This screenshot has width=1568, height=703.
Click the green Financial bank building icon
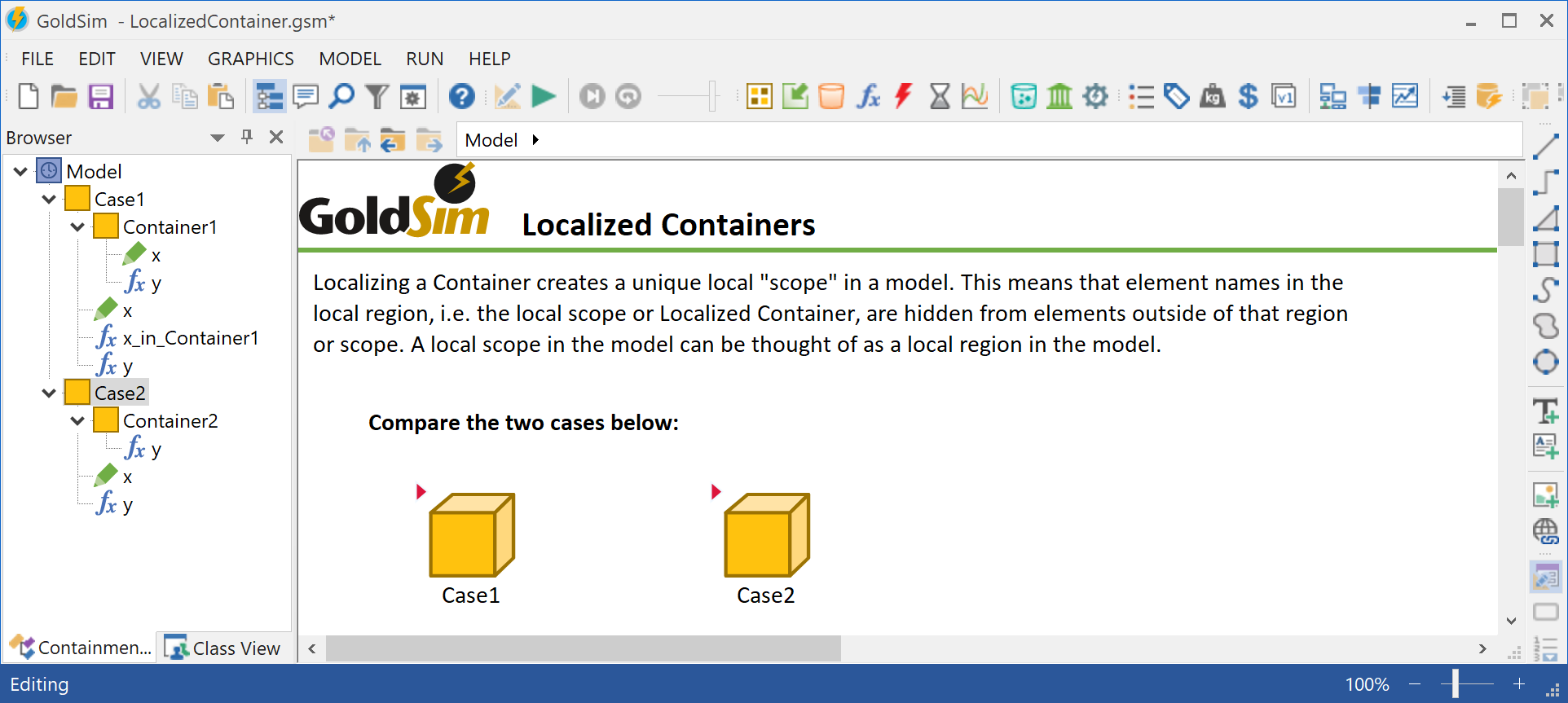[x=1059, y=96]
